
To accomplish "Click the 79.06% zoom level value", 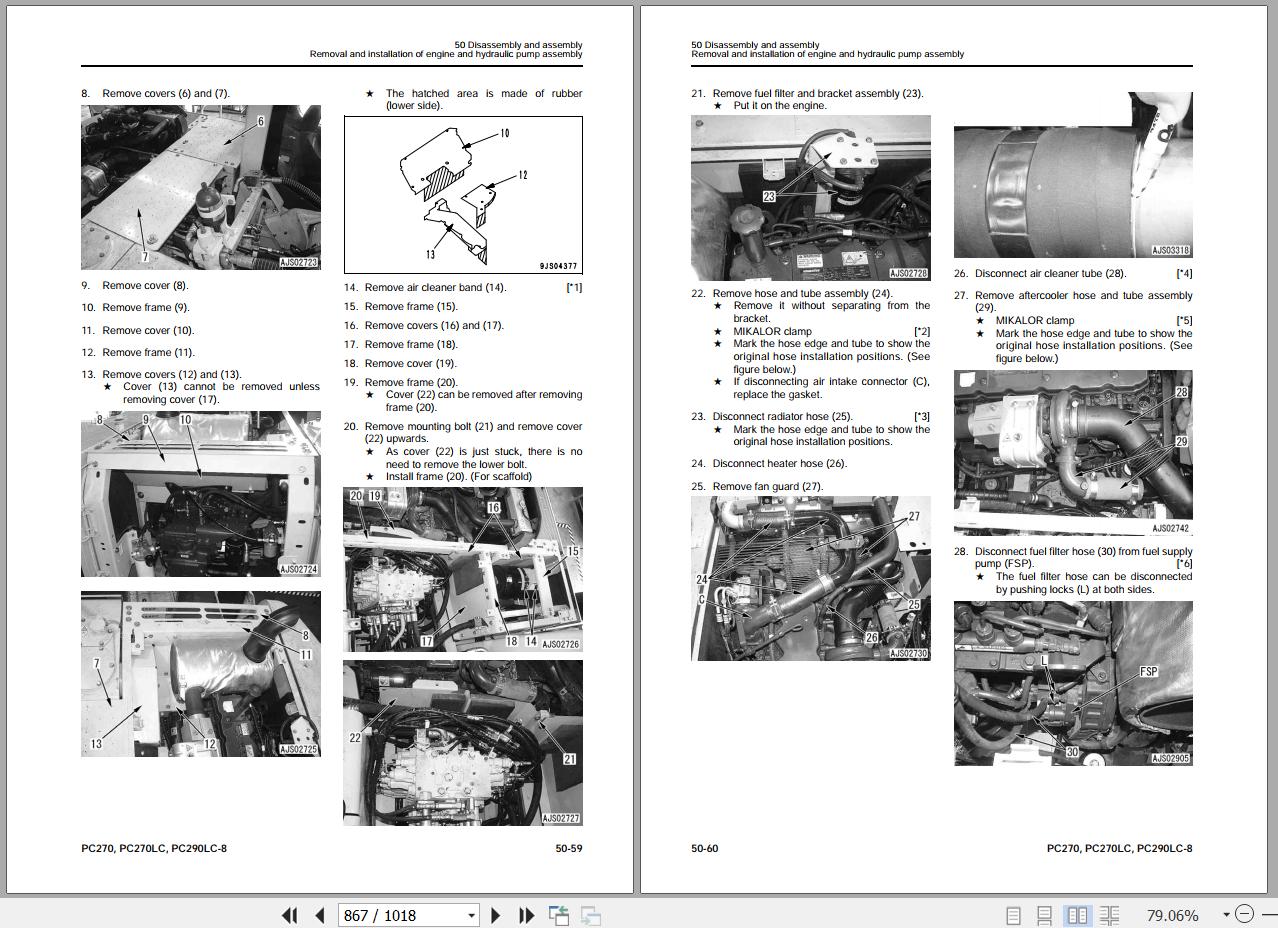I will [x=1172, y=915].
